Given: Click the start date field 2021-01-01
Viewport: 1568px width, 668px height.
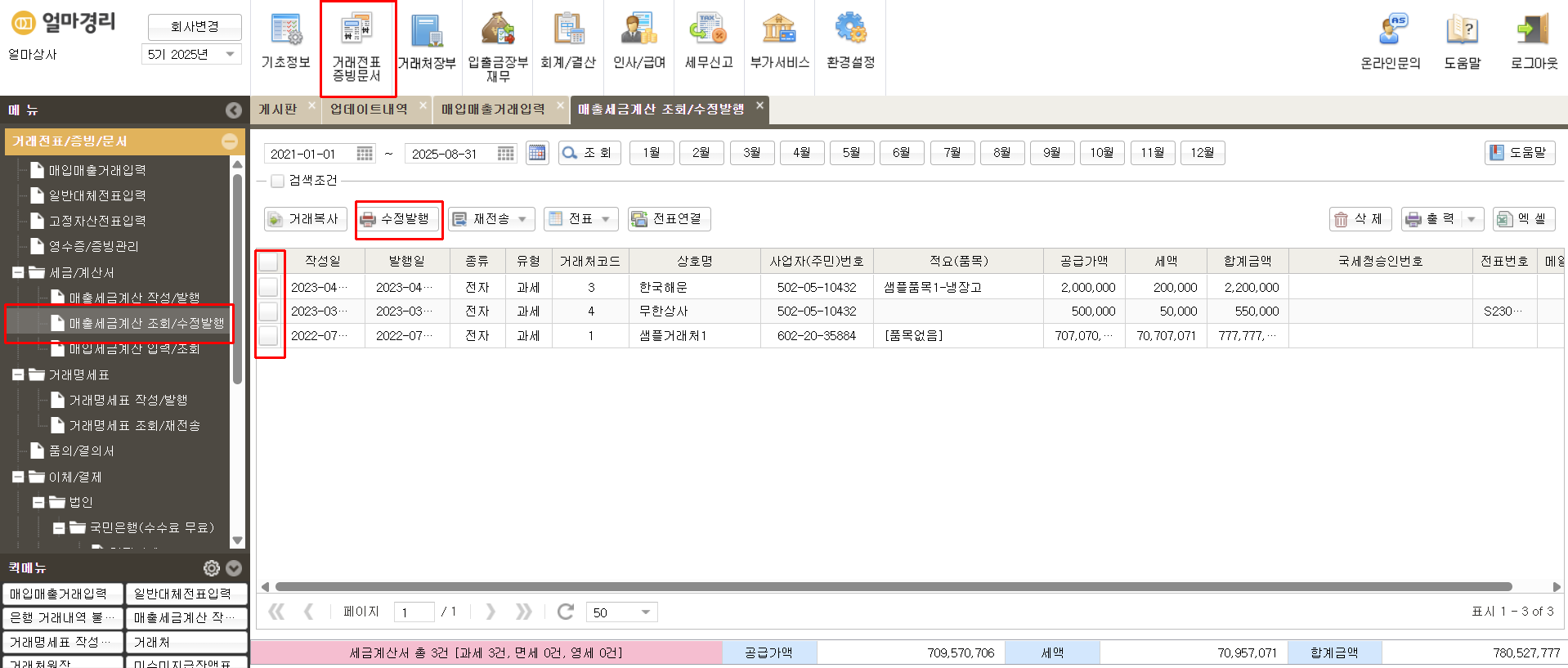Looking at the screenshot, I should coord(311,154).
